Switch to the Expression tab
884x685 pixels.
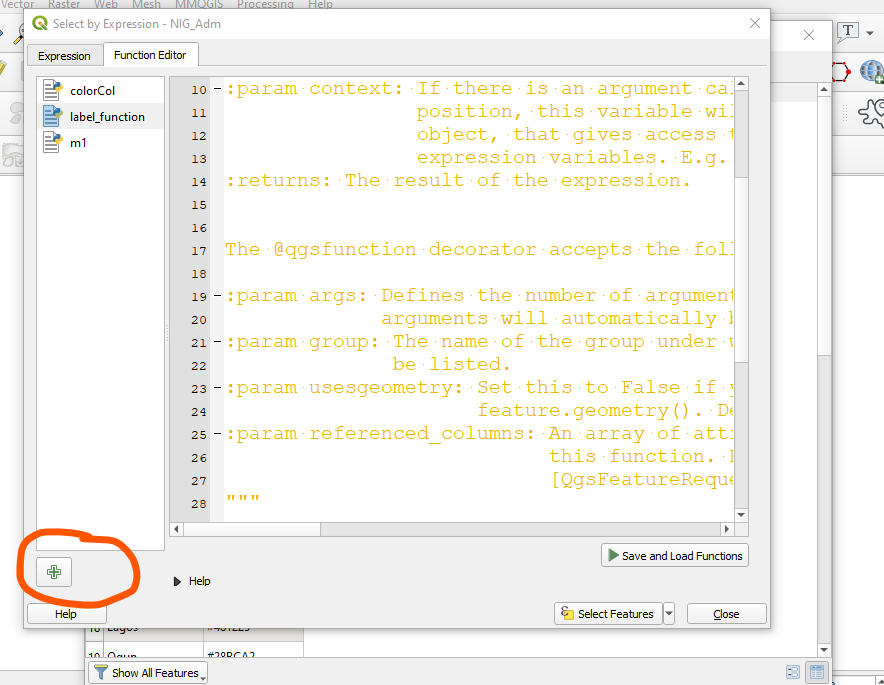click(x=65, y=55)
